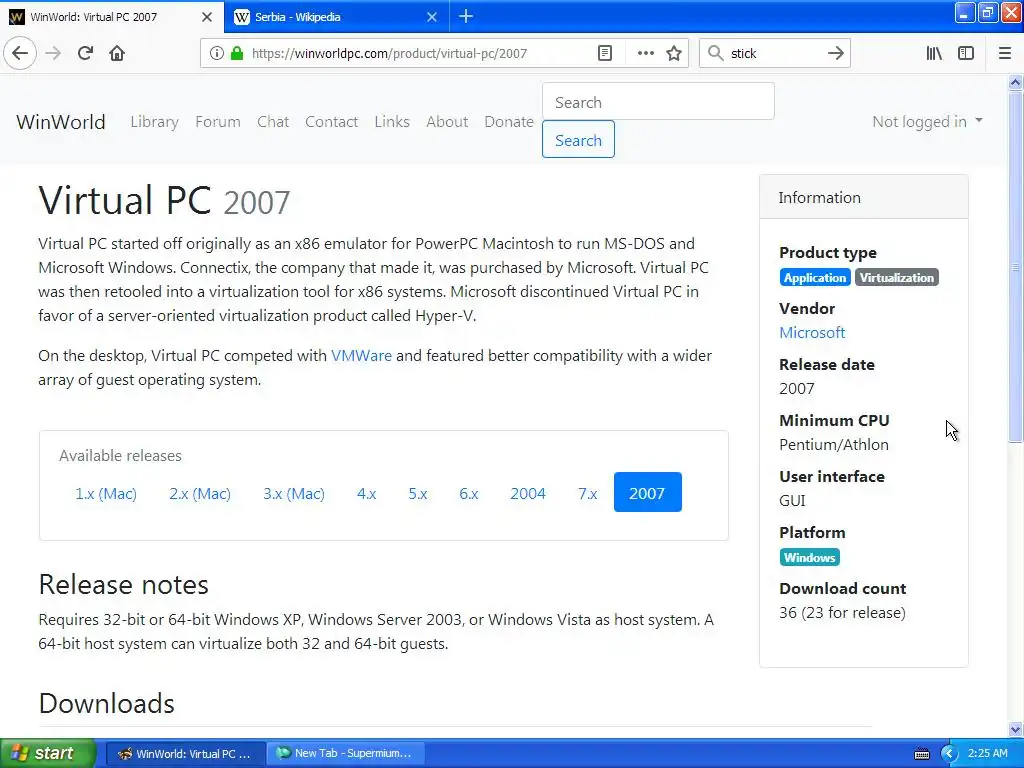Expand the Not logged in dropdown
The image size is (1024, 768).
click(927, 122)
